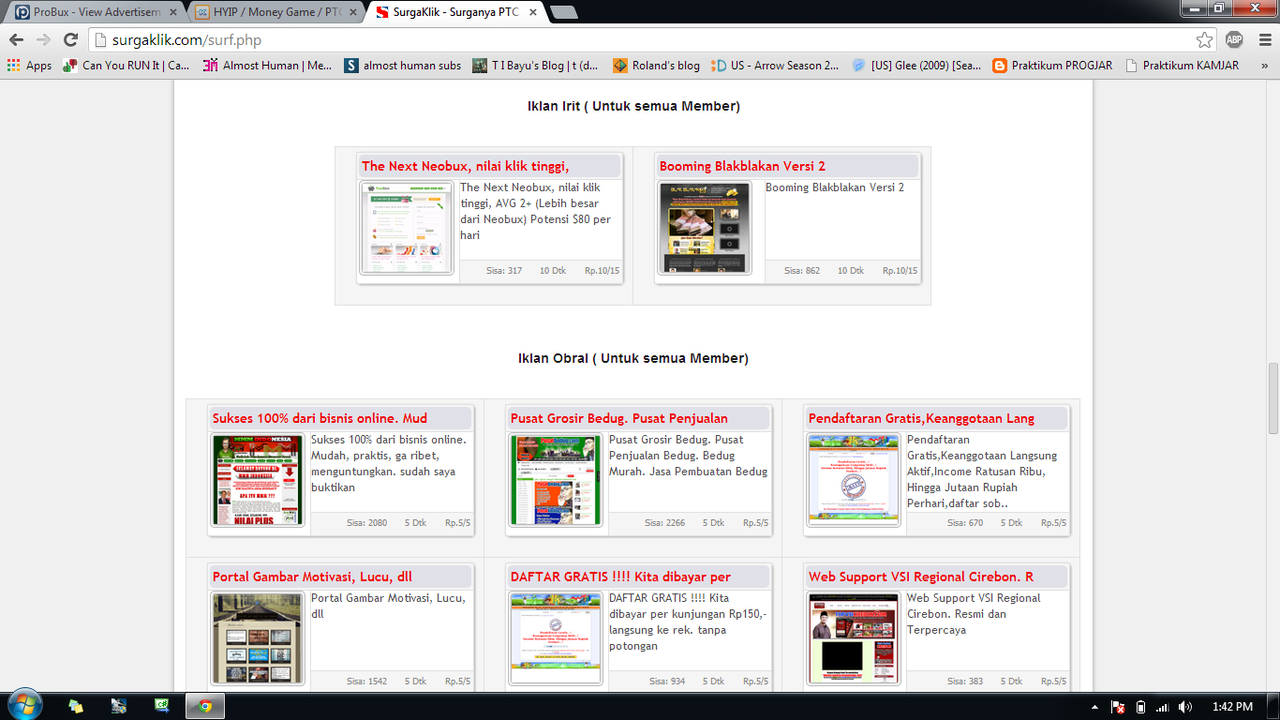Viewport: 1280px width, 720px height.
Task: Open network signal icon in system tray
Action: (x=1163, y=707)
